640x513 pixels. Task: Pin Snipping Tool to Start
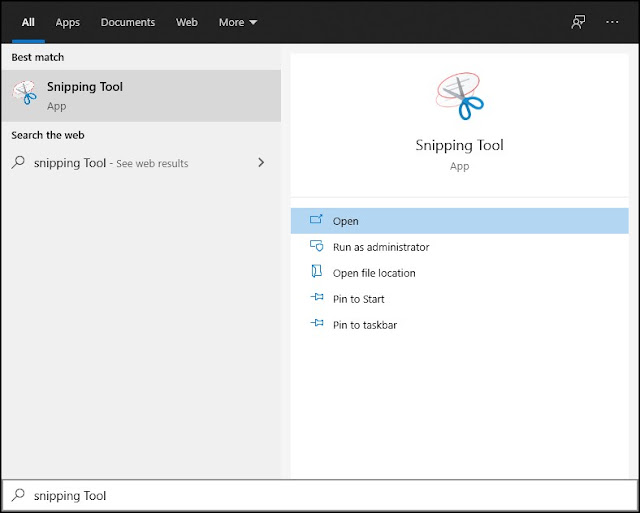[x=460, y=299]
